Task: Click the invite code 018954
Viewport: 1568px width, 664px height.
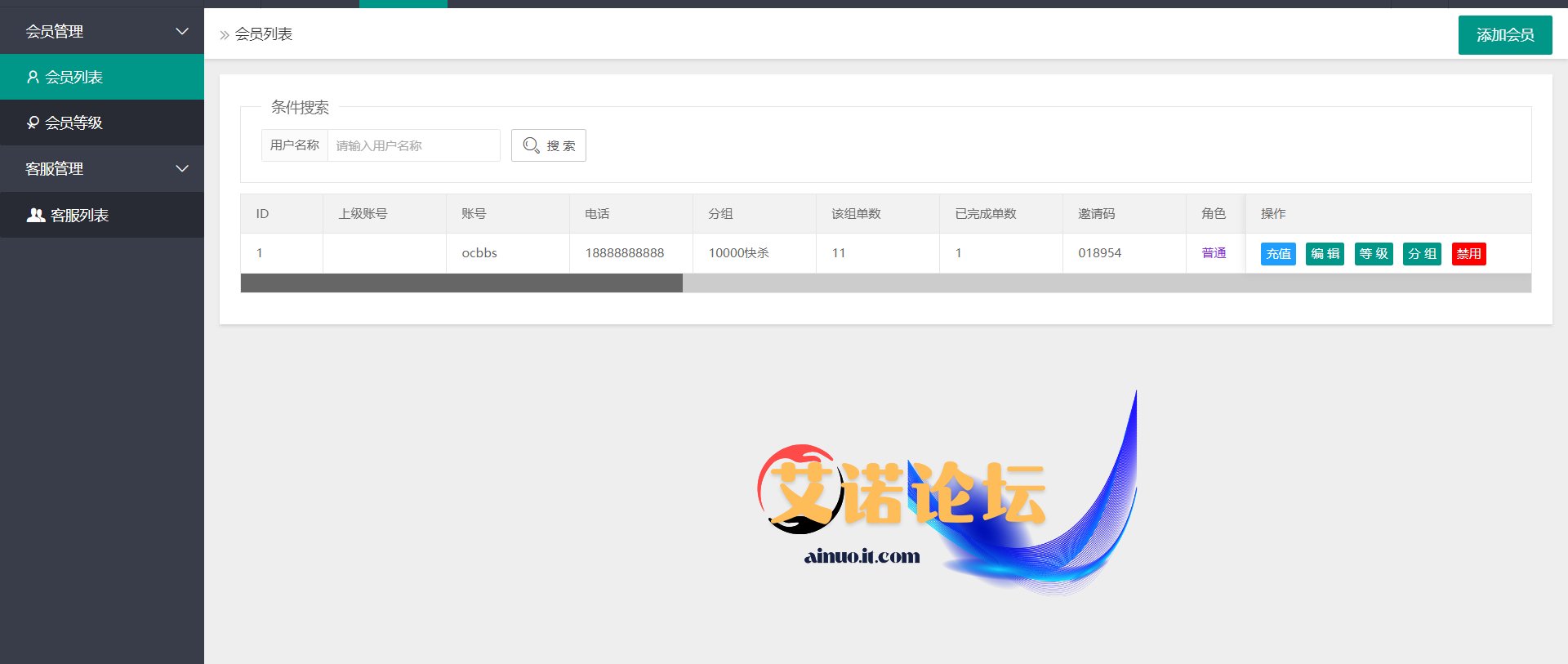Action: point(1099,253)
